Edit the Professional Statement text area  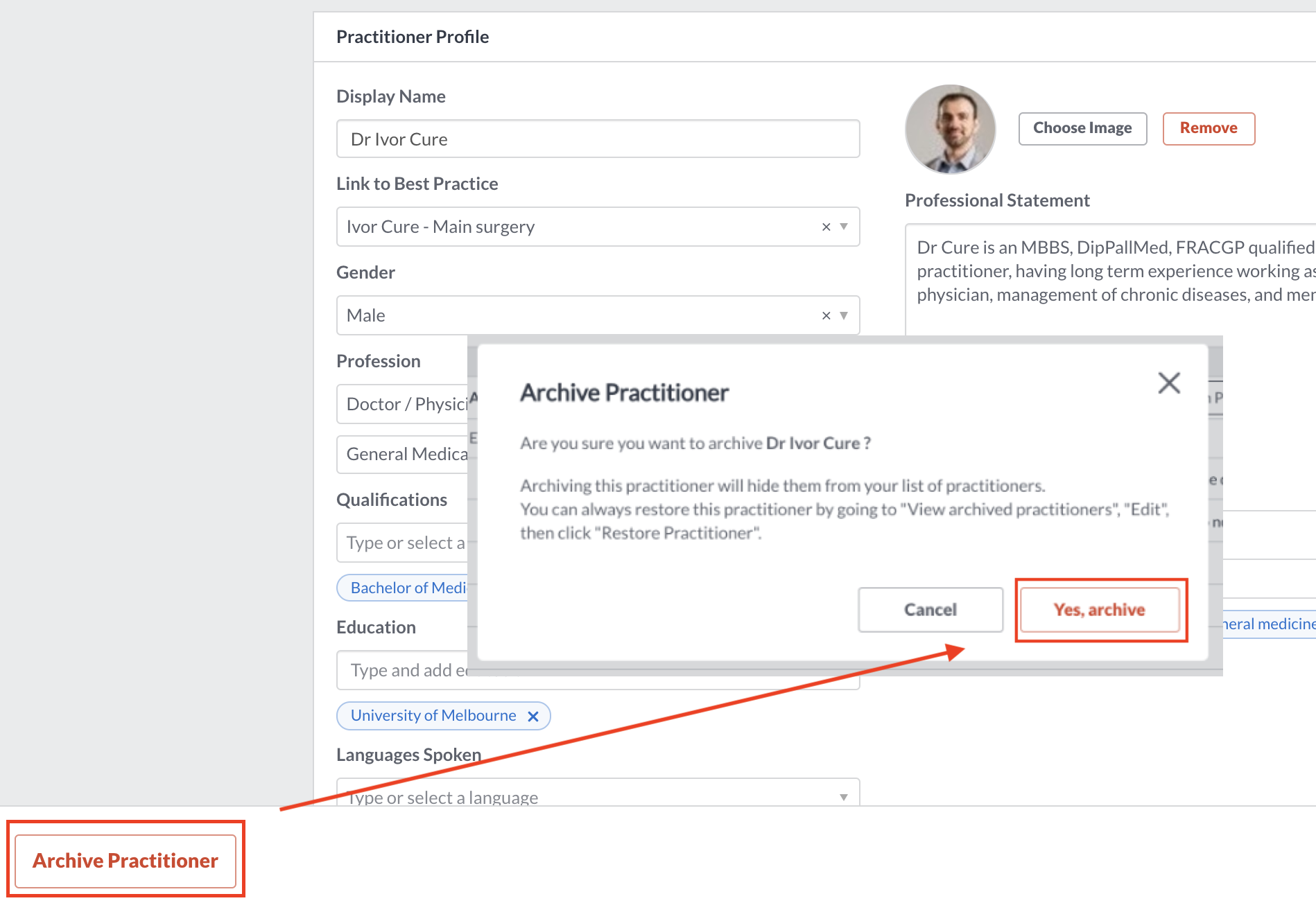1110,279
